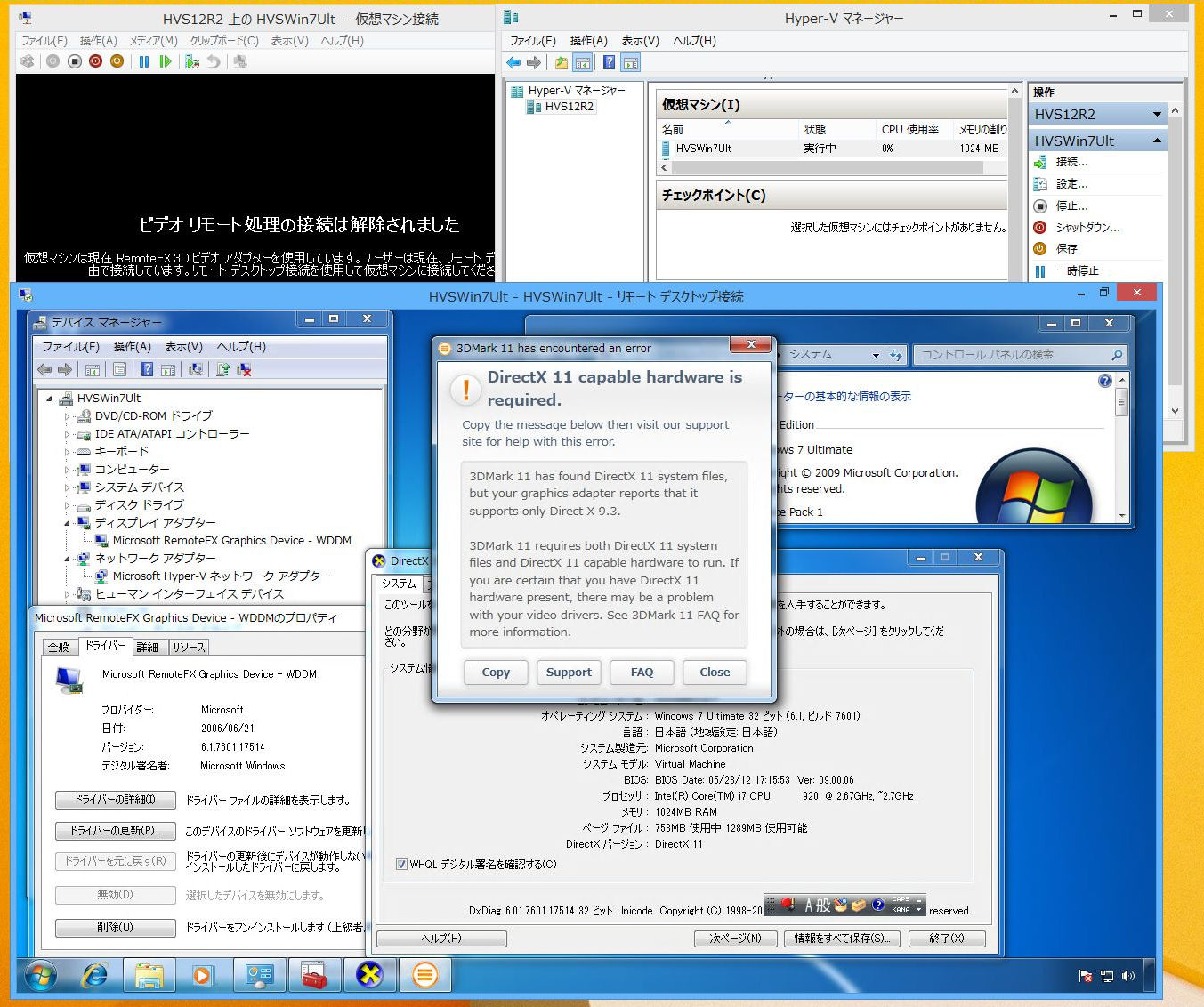Expand コンピューター node in Device Manager
This screenshot has width=1204, height=1007.
pyautogui.click(x=67, y=470)
